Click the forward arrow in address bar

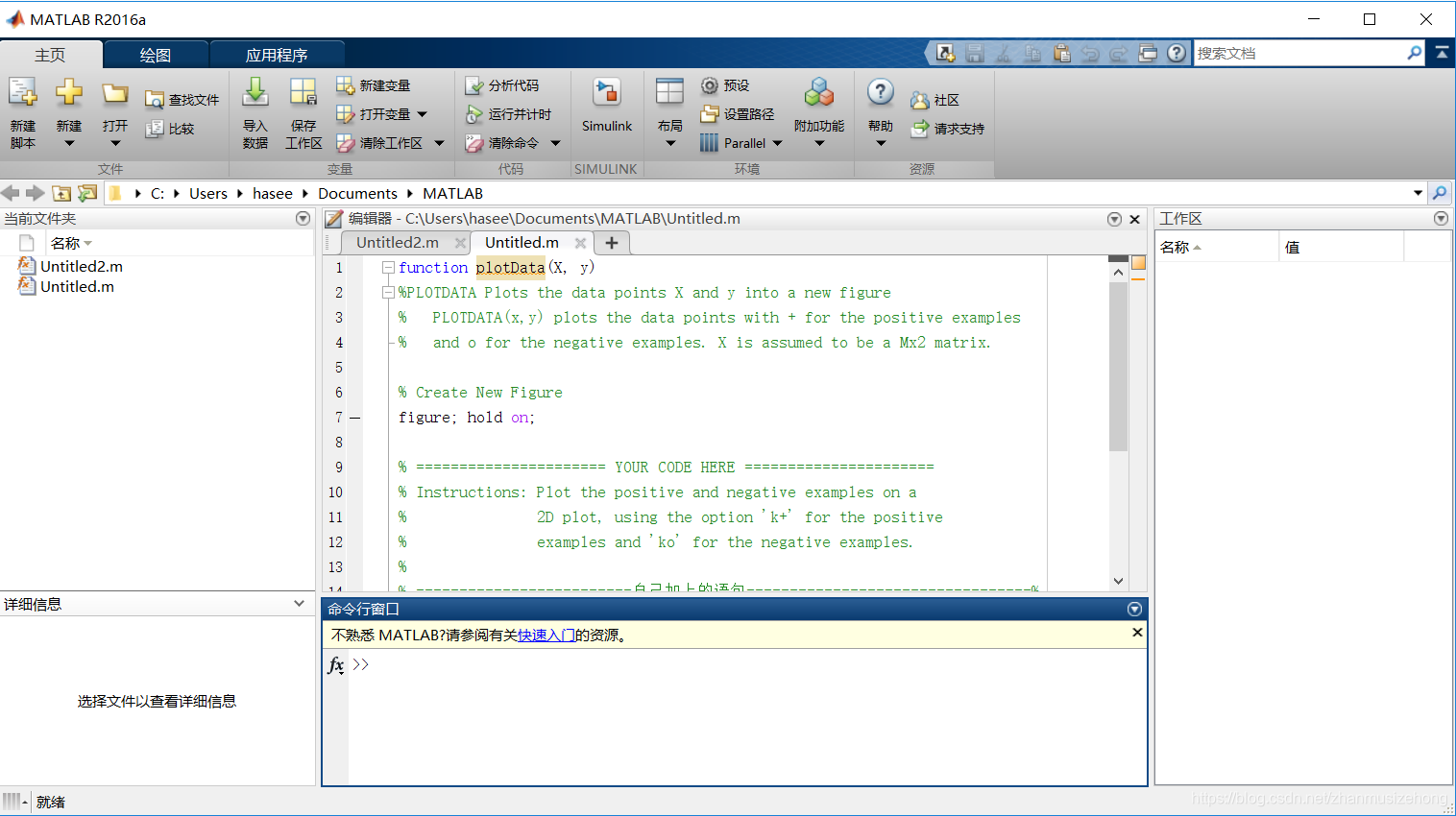[36, 193]
